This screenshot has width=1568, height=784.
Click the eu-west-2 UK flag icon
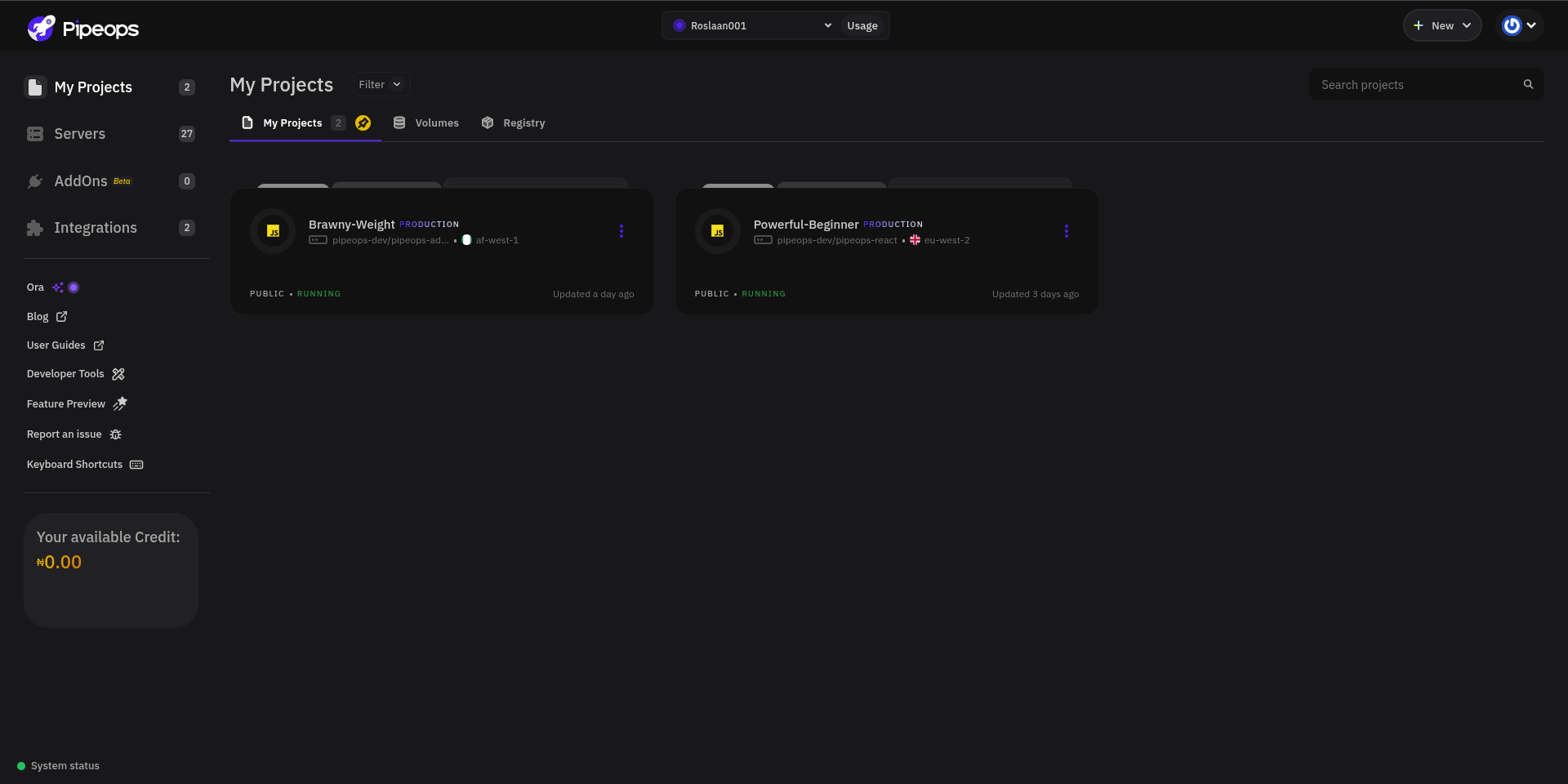click(915, 240)
